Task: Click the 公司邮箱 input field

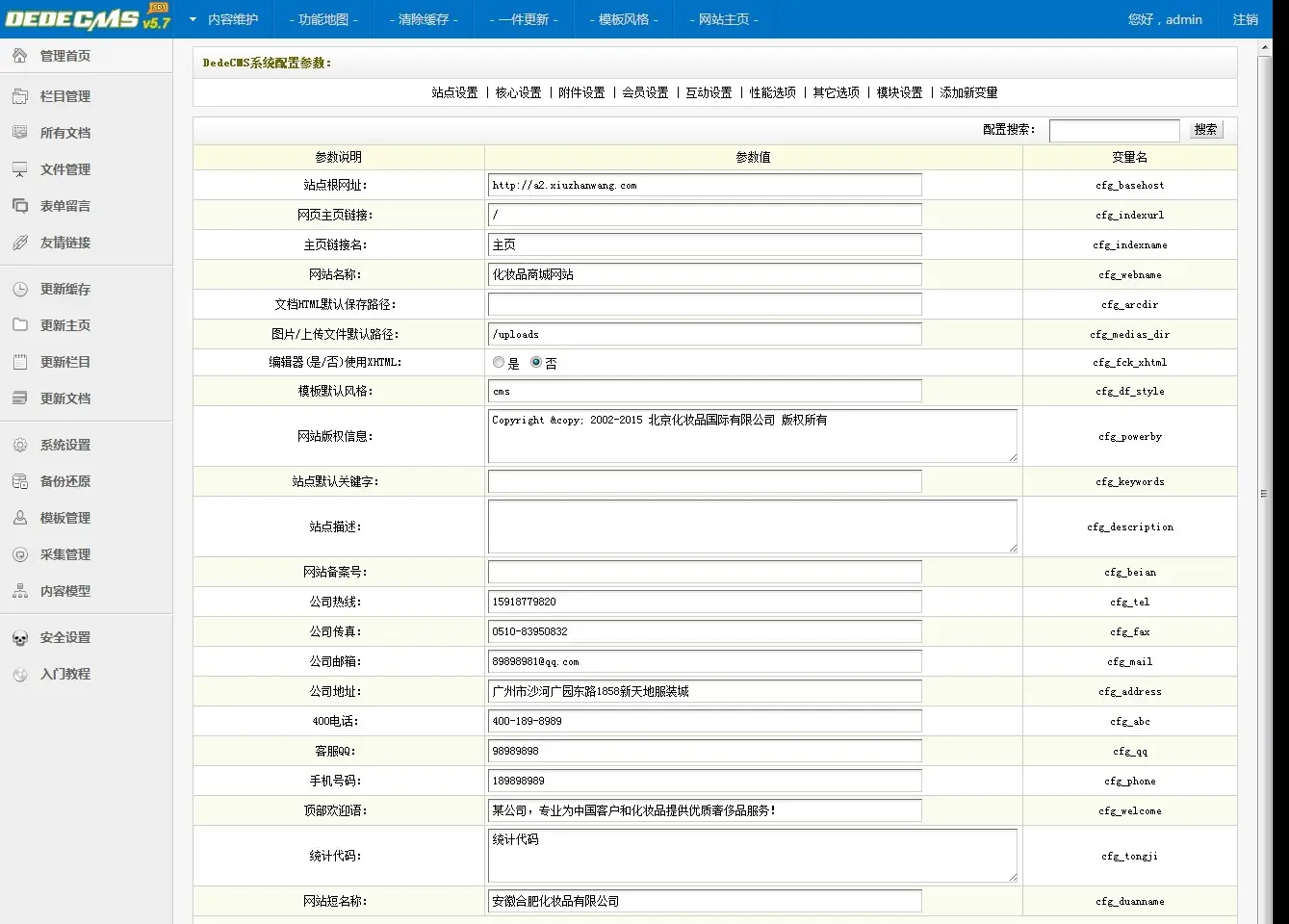Action: [705, 661]
